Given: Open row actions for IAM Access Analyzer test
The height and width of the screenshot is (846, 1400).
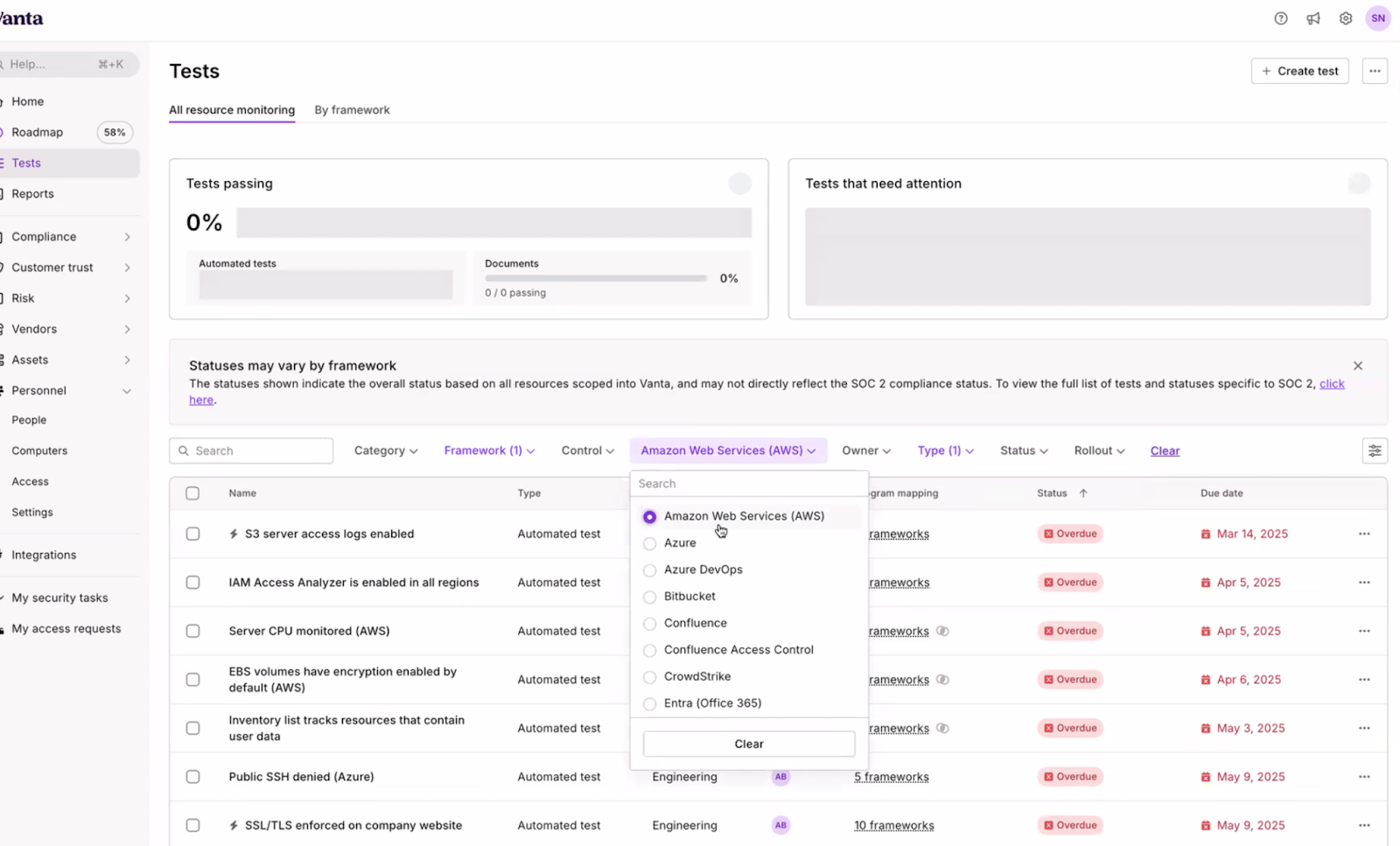Looking at the screenshot, I should [x=1364, y=583].
